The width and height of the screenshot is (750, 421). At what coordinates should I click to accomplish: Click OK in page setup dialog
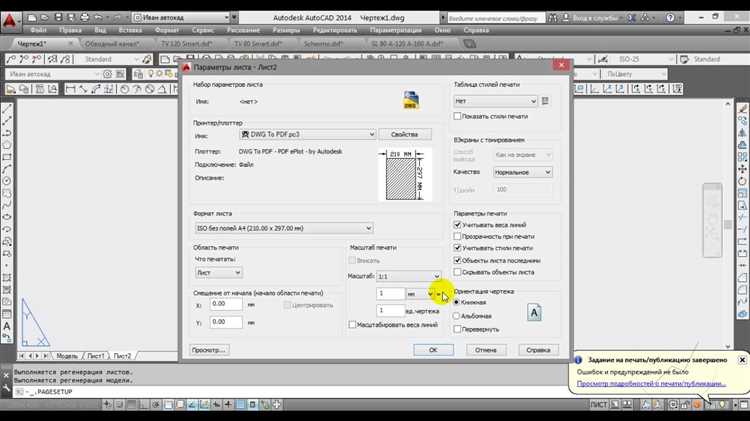[x=433, y=350]
